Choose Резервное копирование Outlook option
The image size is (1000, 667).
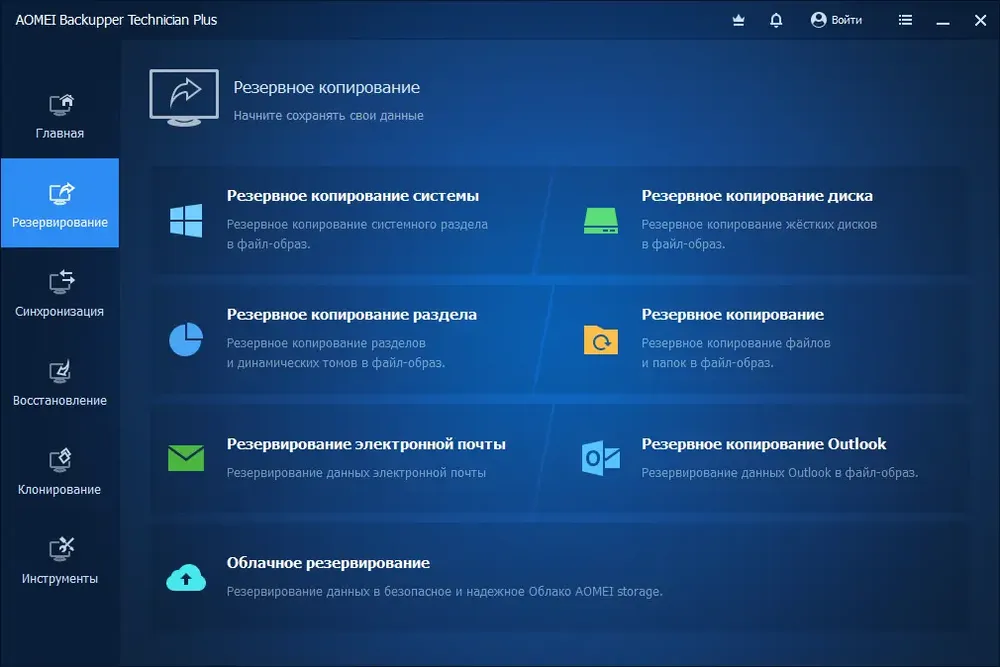[763, 444]
